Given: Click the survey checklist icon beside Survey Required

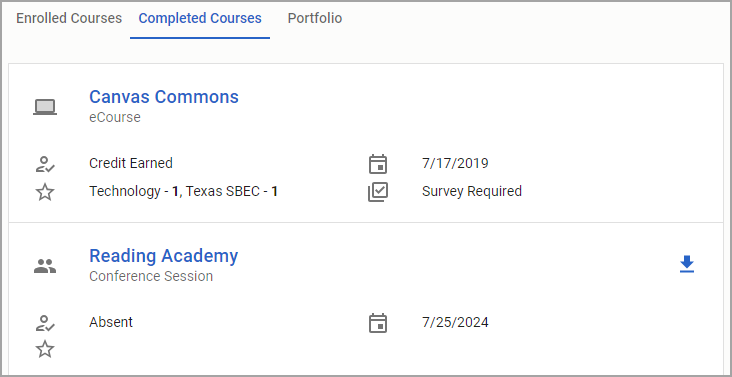Looking at the screenshot, I should 378,192.
